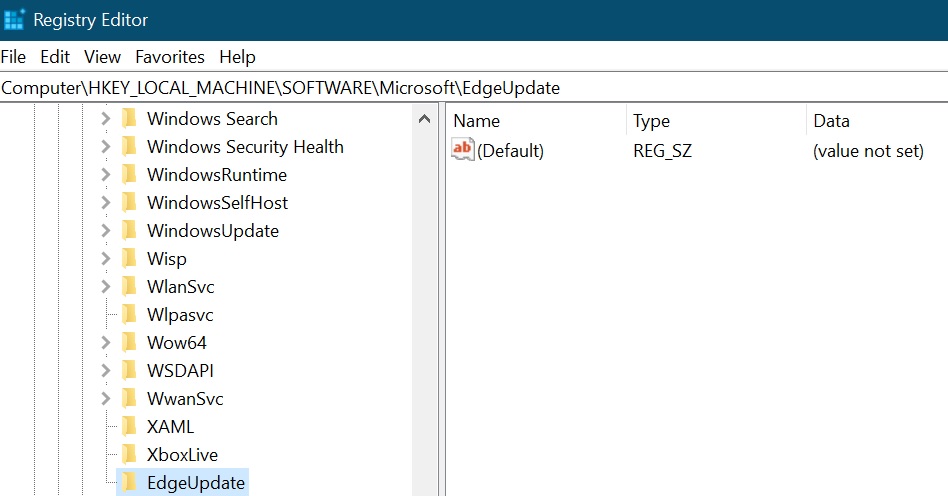Select the WlanSvc key label

pyautogui.click(x=181, y=287)
